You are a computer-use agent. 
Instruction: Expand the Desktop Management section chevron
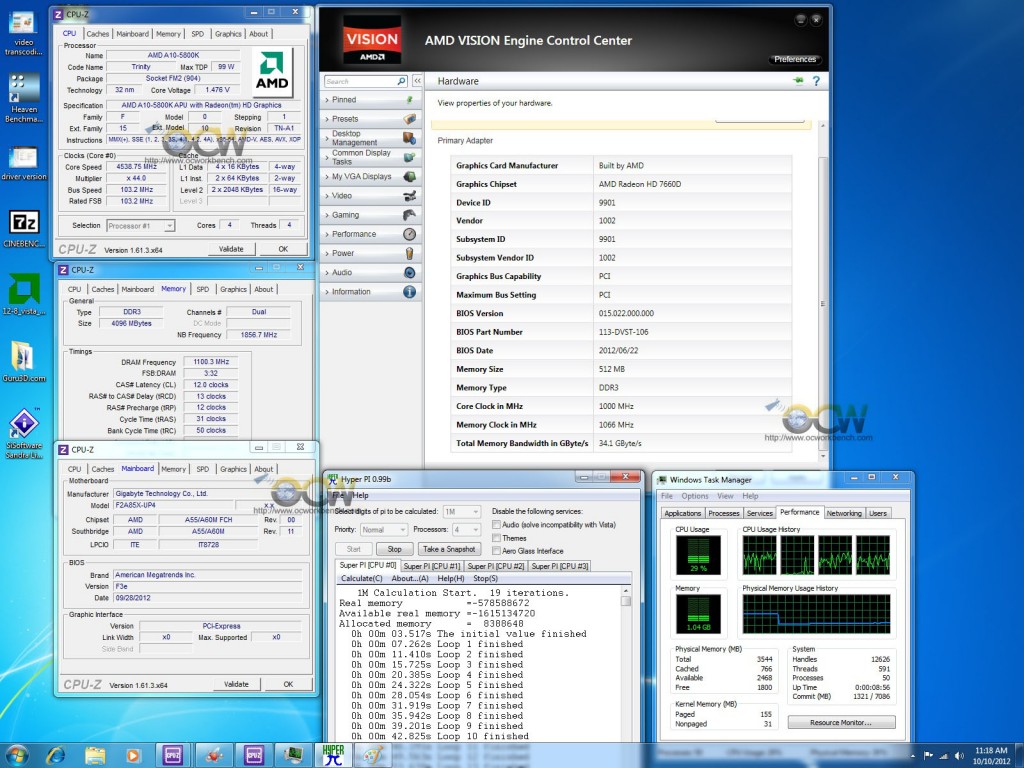pyautogui.click(x=327, y=137)
